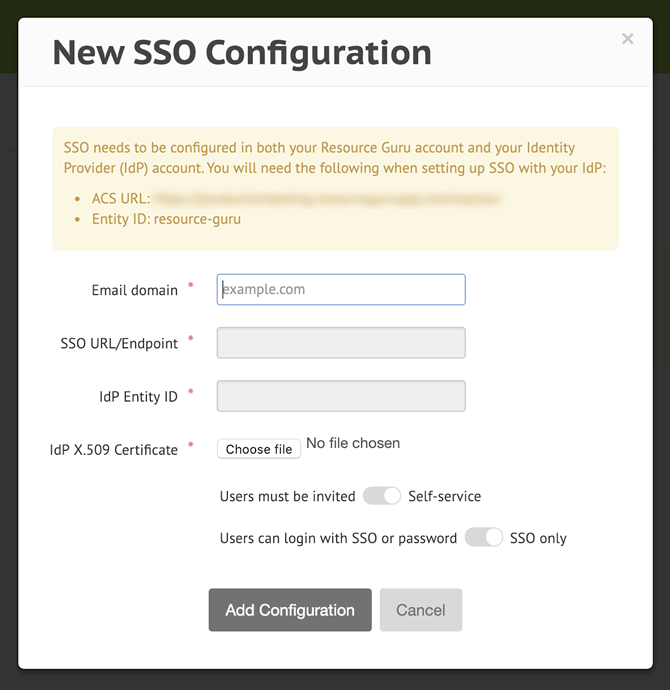Open the Choose file certificate picker
Viewport: 670px width, 690px height.
click(259, 449)
